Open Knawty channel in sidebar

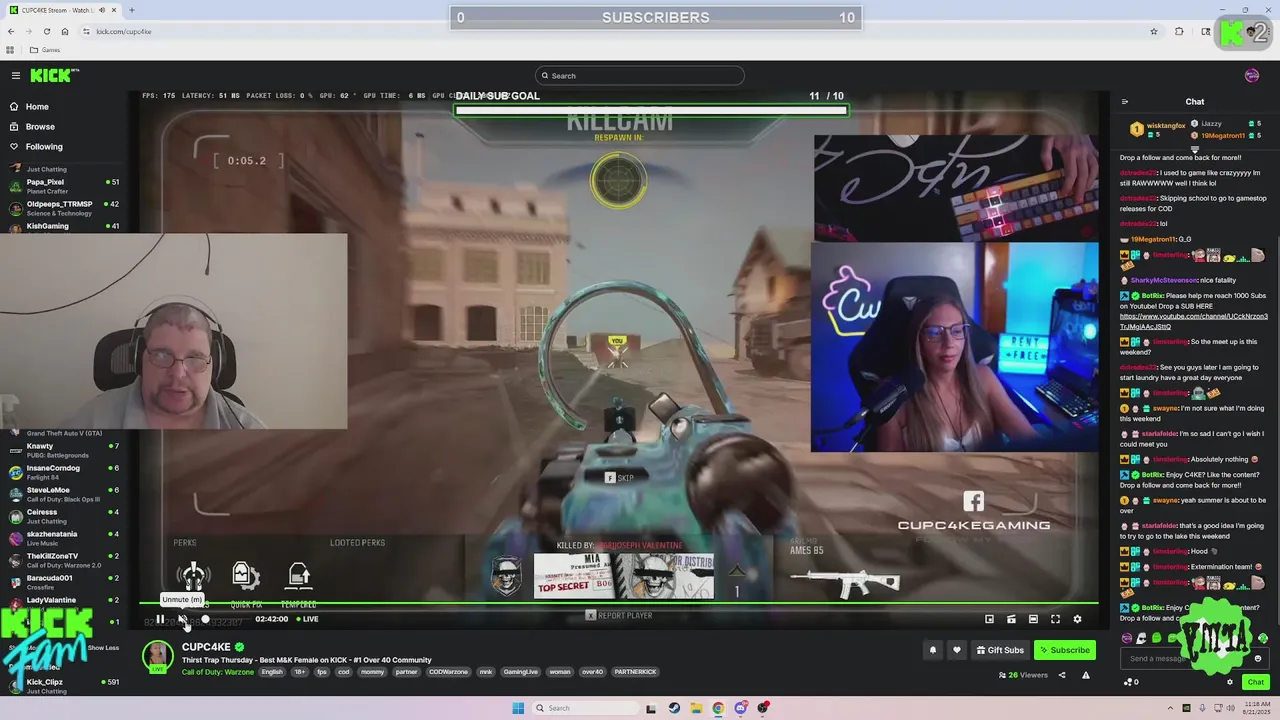click(65, 450)
